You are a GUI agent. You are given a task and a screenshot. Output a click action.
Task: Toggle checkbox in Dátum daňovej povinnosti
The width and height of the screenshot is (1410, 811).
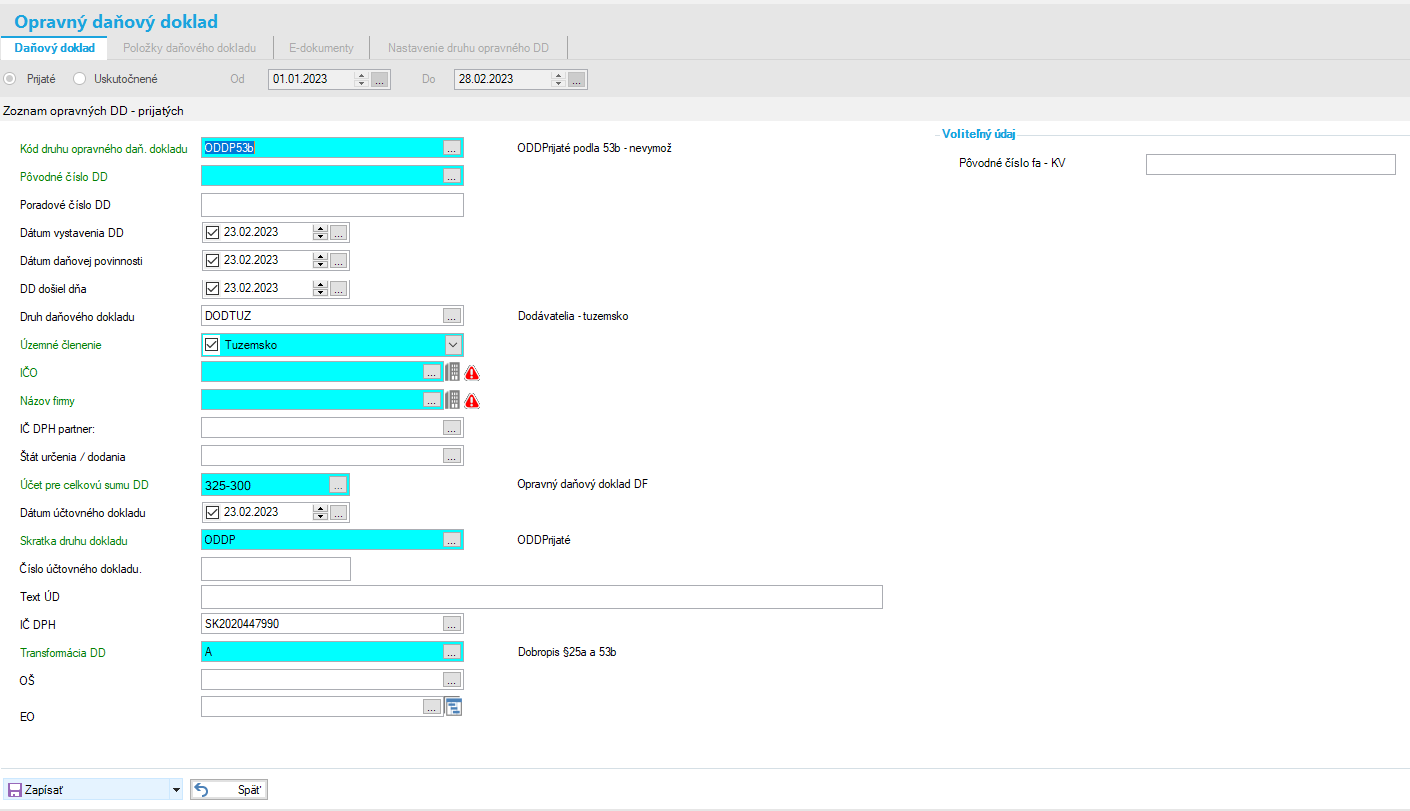click(x=211, y=260)
